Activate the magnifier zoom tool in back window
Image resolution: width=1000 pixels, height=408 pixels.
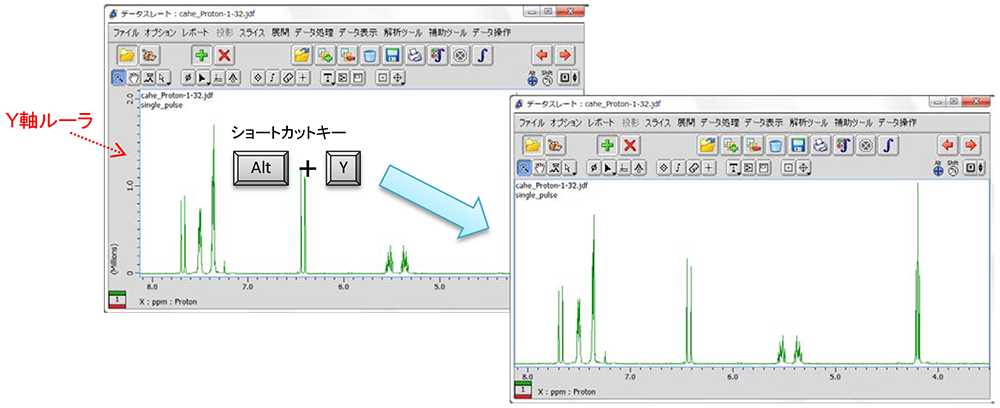116,77
